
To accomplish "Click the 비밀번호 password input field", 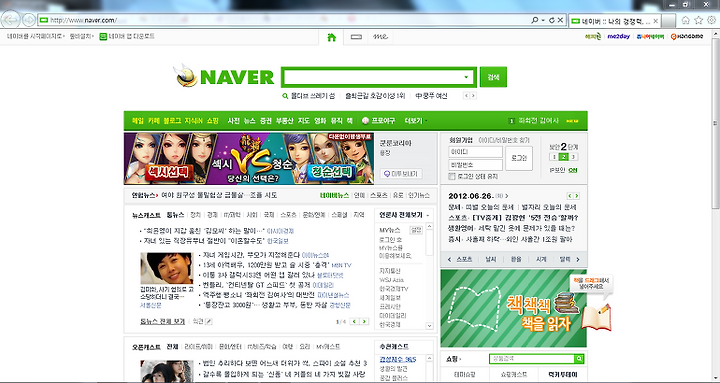I will pos(475,165).
